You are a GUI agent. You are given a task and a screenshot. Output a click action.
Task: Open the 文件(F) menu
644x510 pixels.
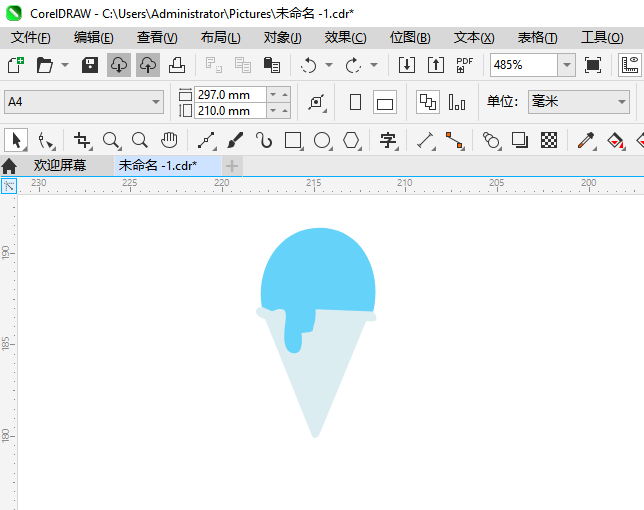[30, 38]
